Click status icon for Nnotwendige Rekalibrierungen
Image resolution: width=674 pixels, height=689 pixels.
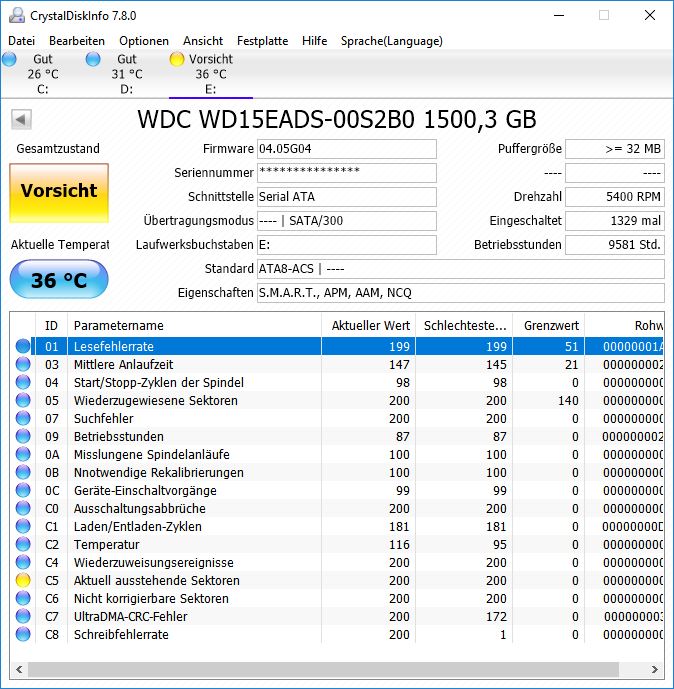click(23, 472)
